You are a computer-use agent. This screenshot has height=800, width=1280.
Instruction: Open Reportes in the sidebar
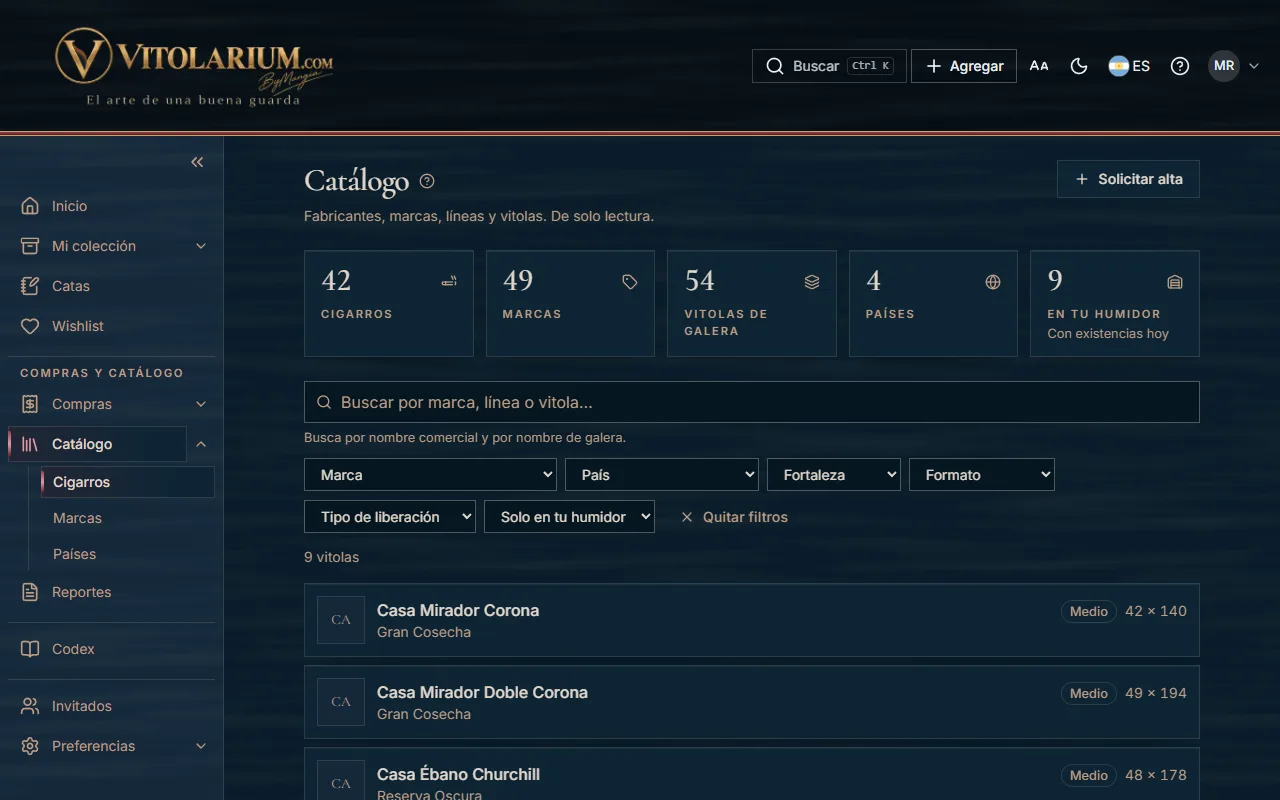[112, 592]
